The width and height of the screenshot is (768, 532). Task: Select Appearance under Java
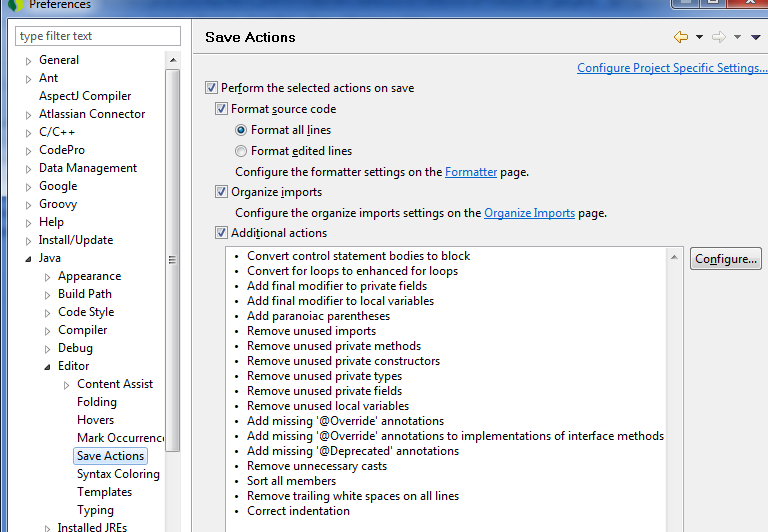(x=89, y=276)
